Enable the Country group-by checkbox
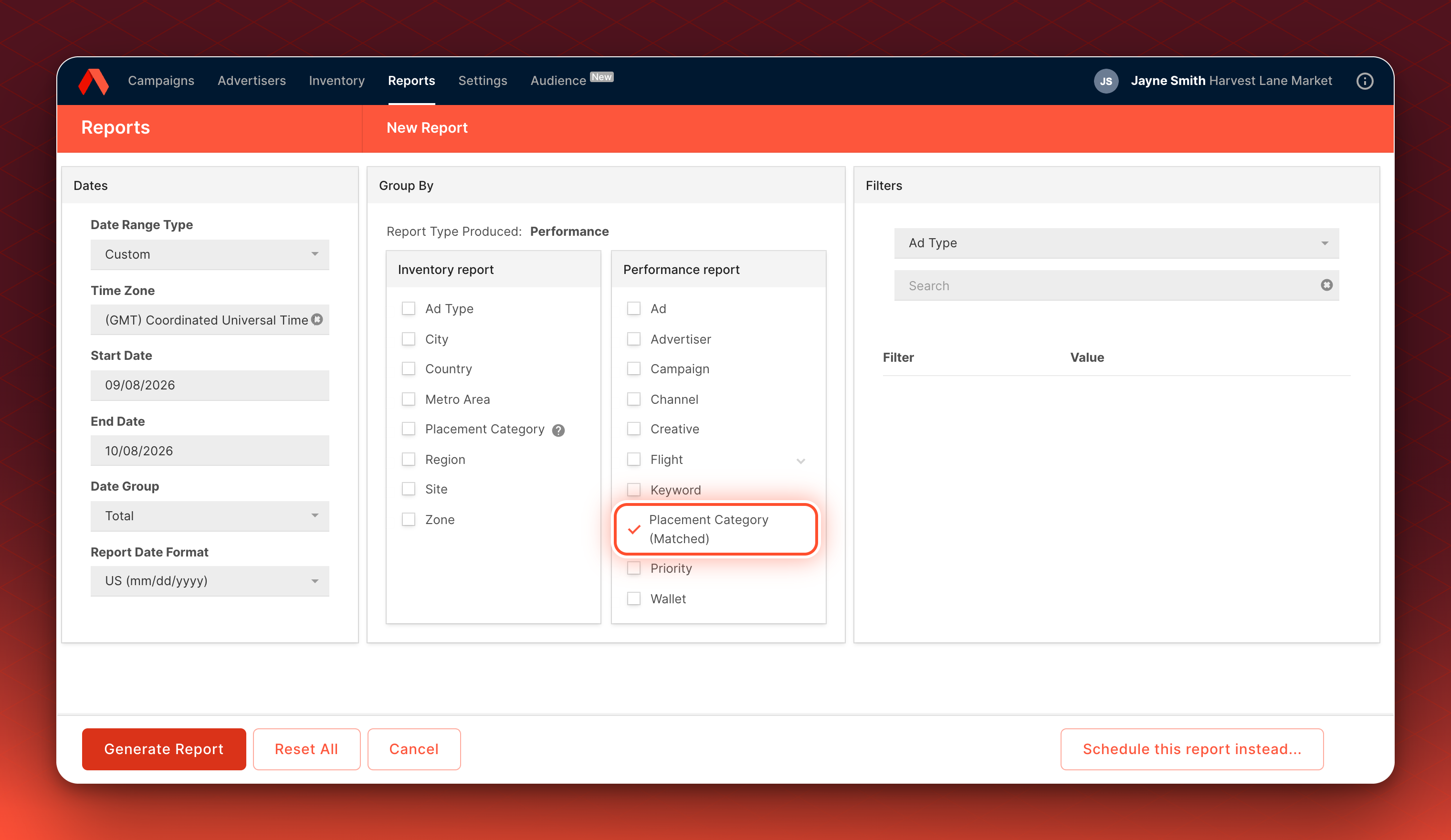This screenshot has width=1451, height=840. click(x=408, y=368)
